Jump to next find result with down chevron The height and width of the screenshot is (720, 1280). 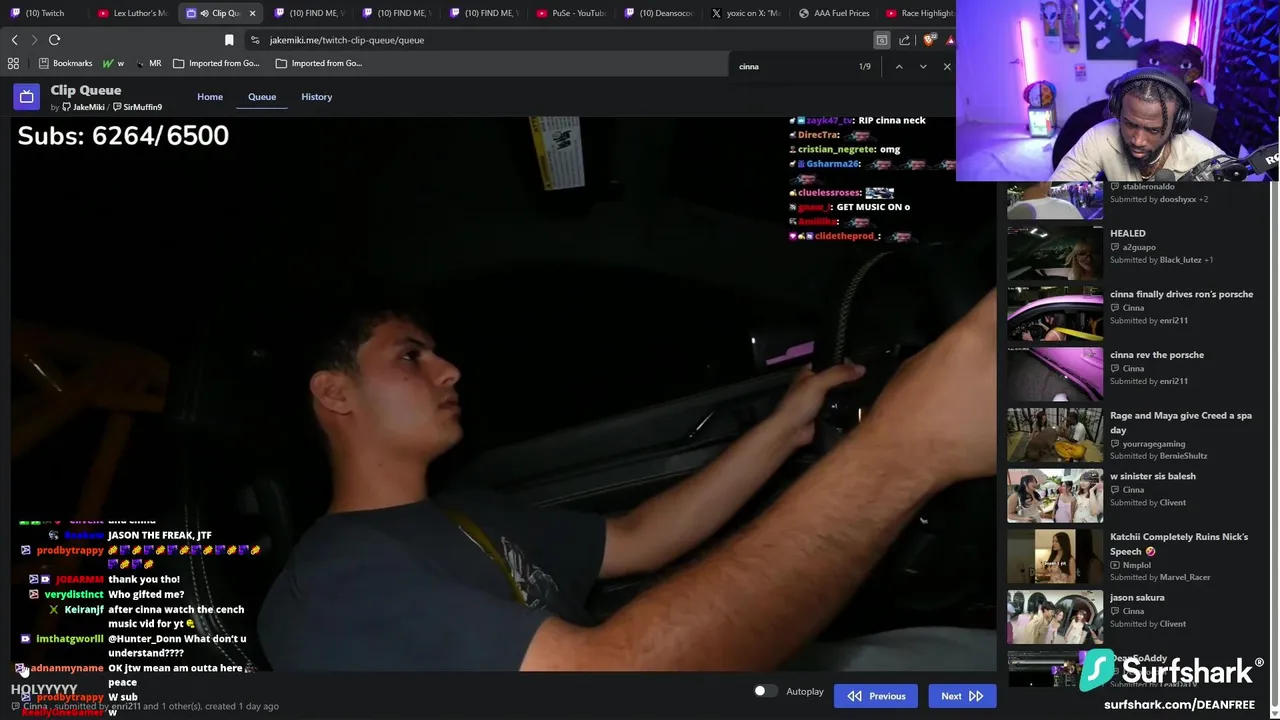point(923,66)
